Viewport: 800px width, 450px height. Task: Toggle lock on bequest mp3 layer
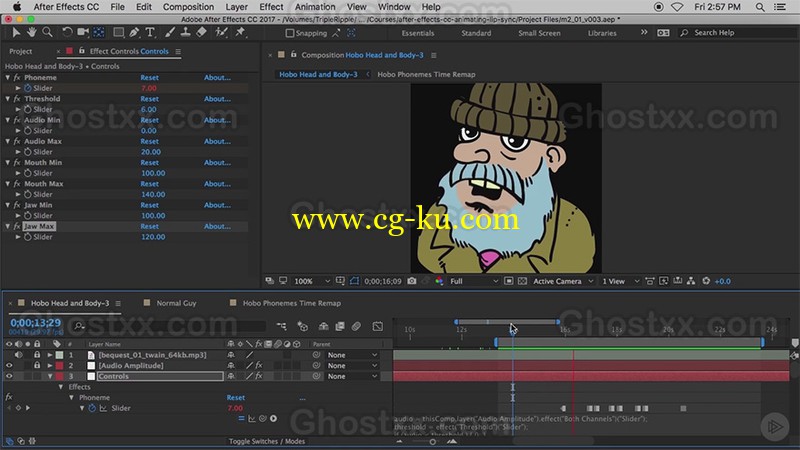point(37,355)
